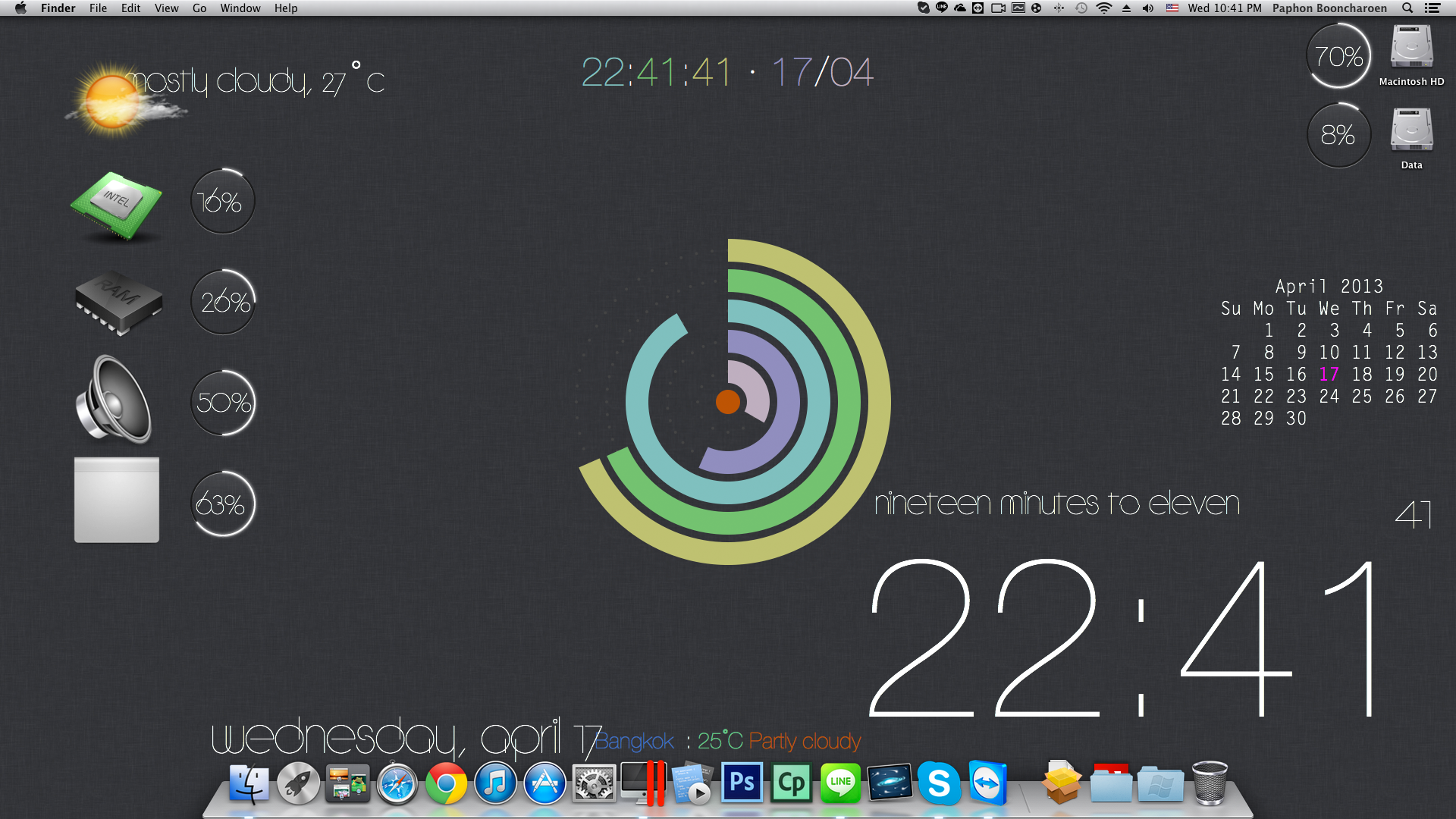
Task: Open the volume control in menu bar
Action: tap(1148, 8)
